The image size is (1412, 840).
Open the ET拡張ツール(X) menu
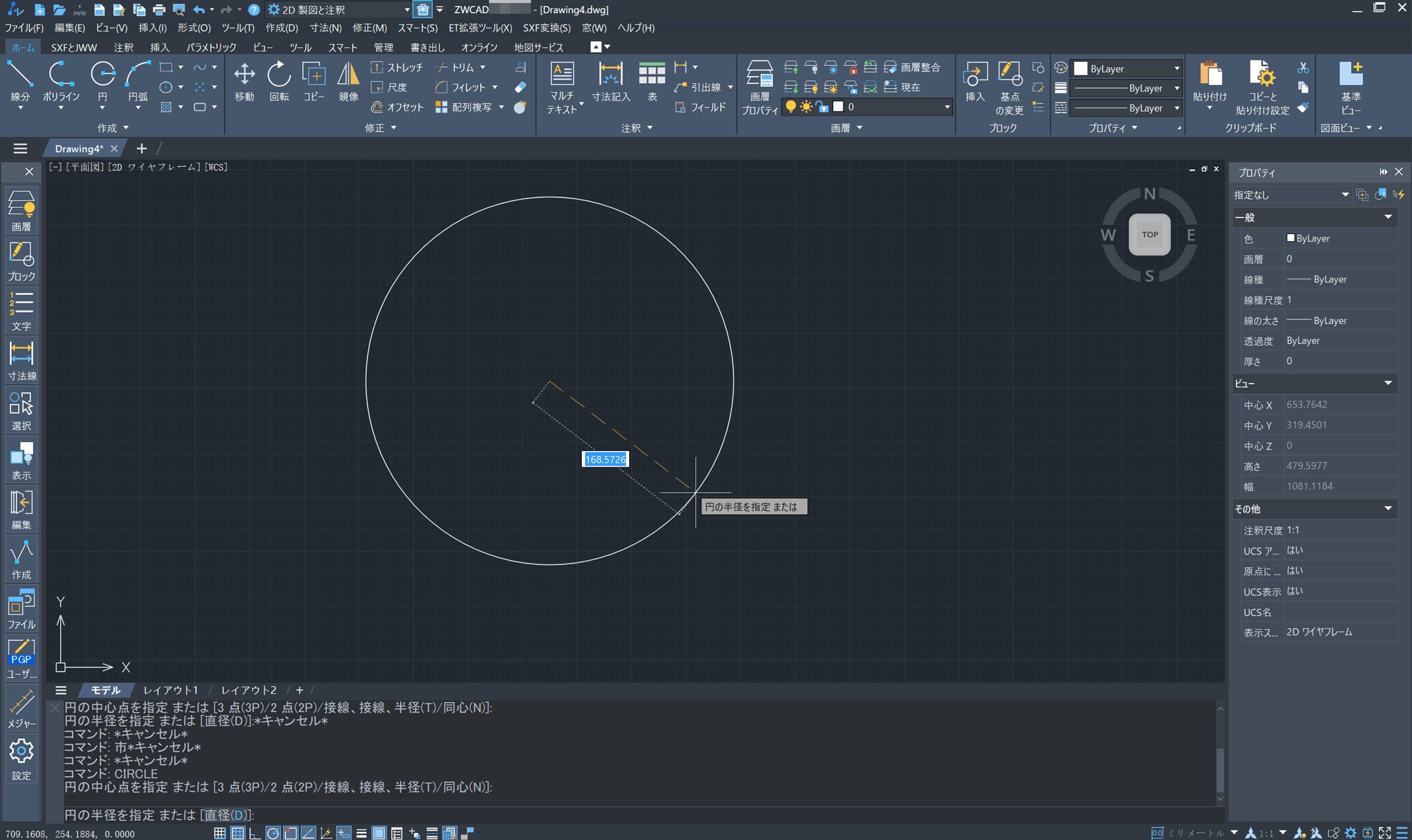click(x=480, y=28)
